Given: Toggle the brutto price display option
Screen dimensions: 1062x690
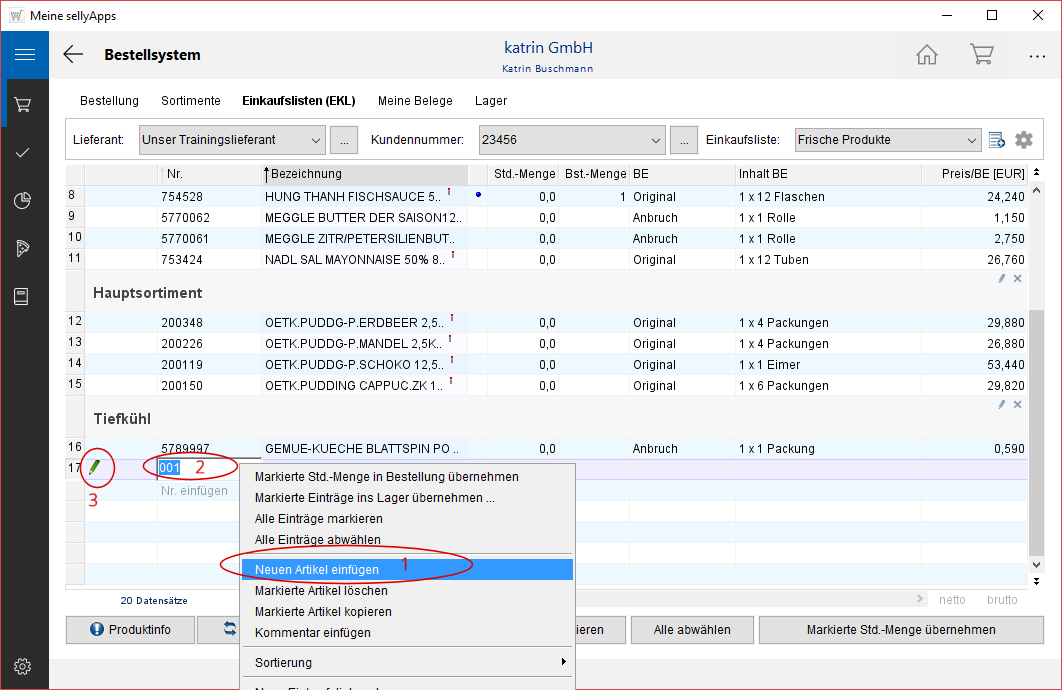Looking at the screenshot, I should [1001, 600].
